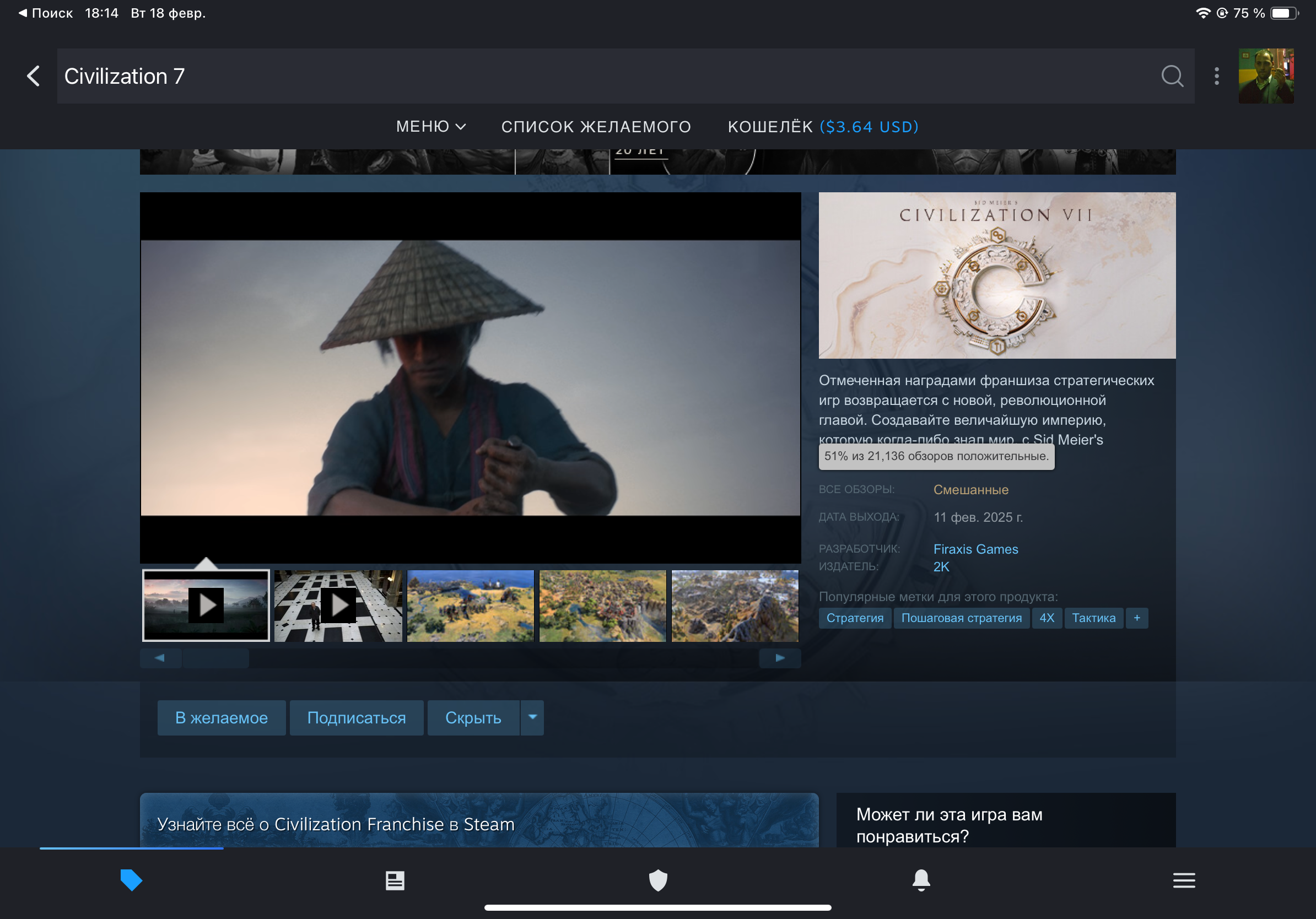Click the search magnifier icon
This screenshot has width=1316, height=919.
[x=1172, y=75]
